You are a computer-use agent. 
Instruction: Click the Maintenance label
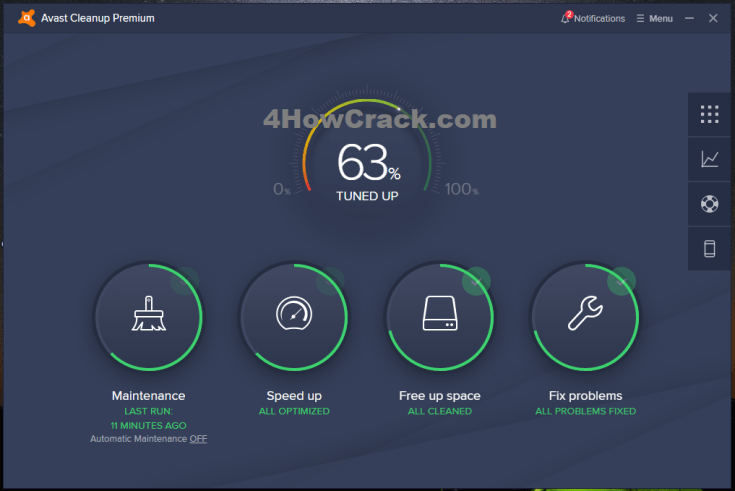[149, 396]
